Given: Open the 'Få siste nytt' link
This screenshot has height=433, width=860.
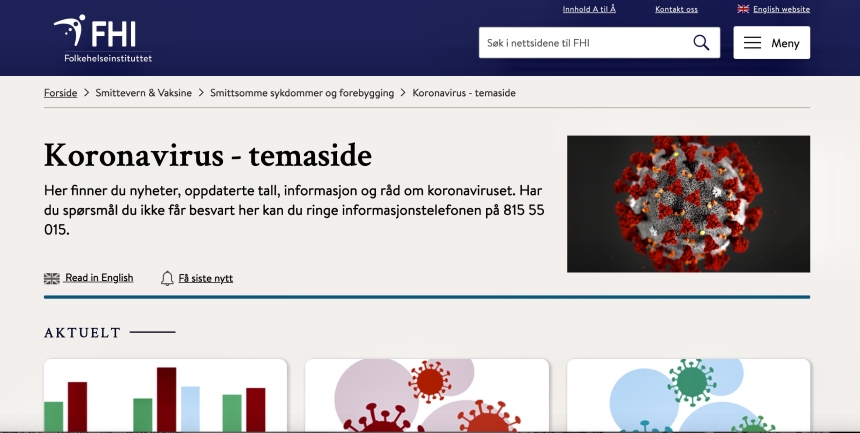Looking at the screenshot, I should click(x=206, y=278).
